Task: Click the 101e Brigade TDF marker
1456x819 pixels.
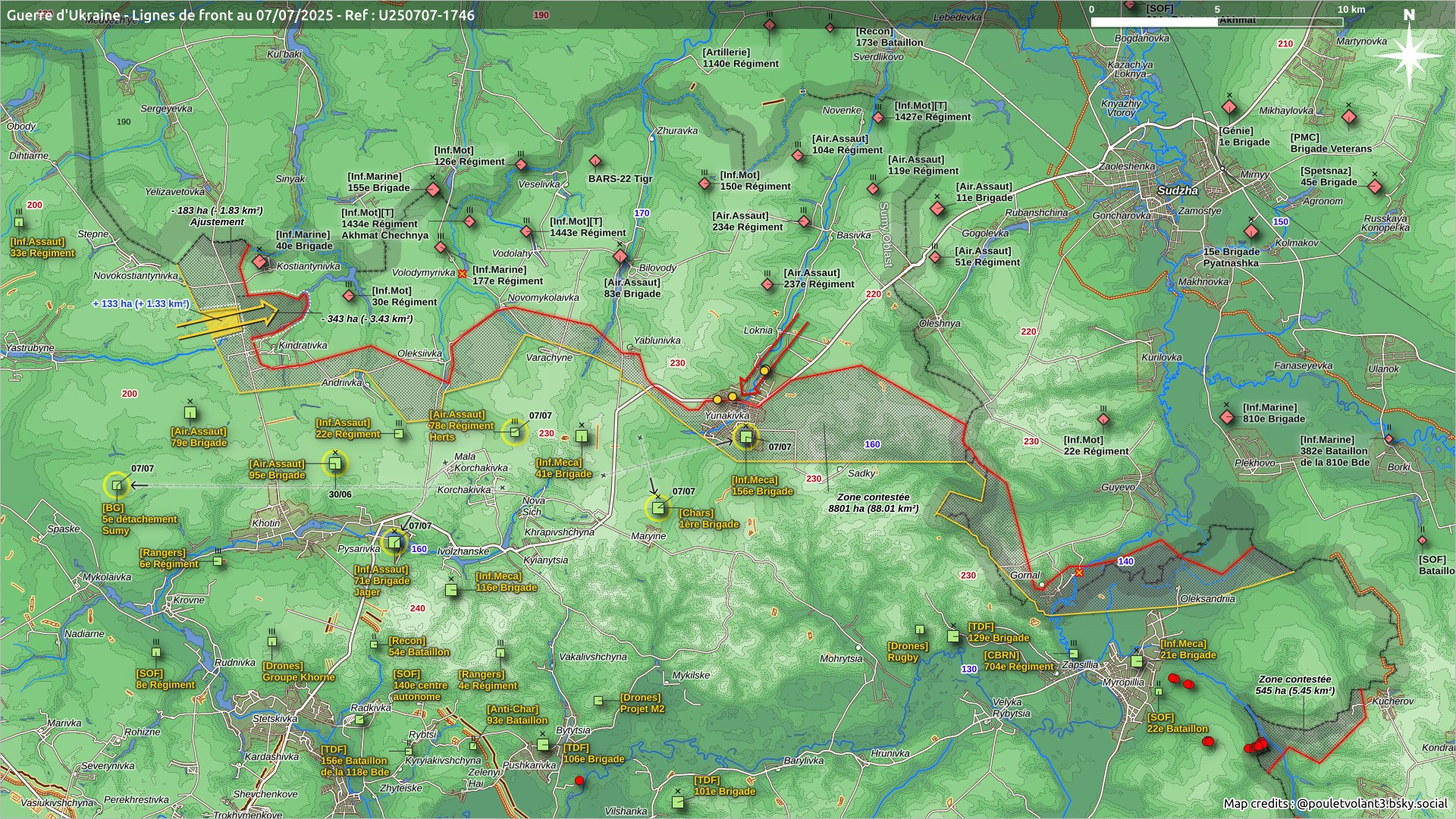Action: 678,802
